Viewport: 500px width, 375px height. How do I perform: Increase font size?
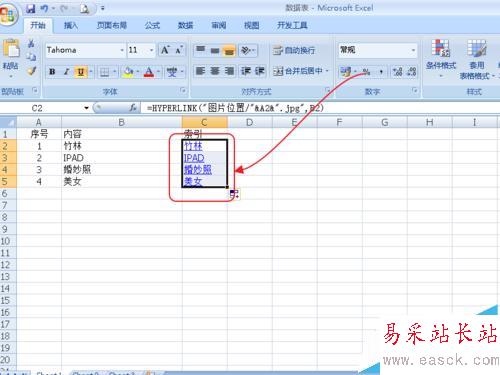pyautogui.click(x=165, y=50)
